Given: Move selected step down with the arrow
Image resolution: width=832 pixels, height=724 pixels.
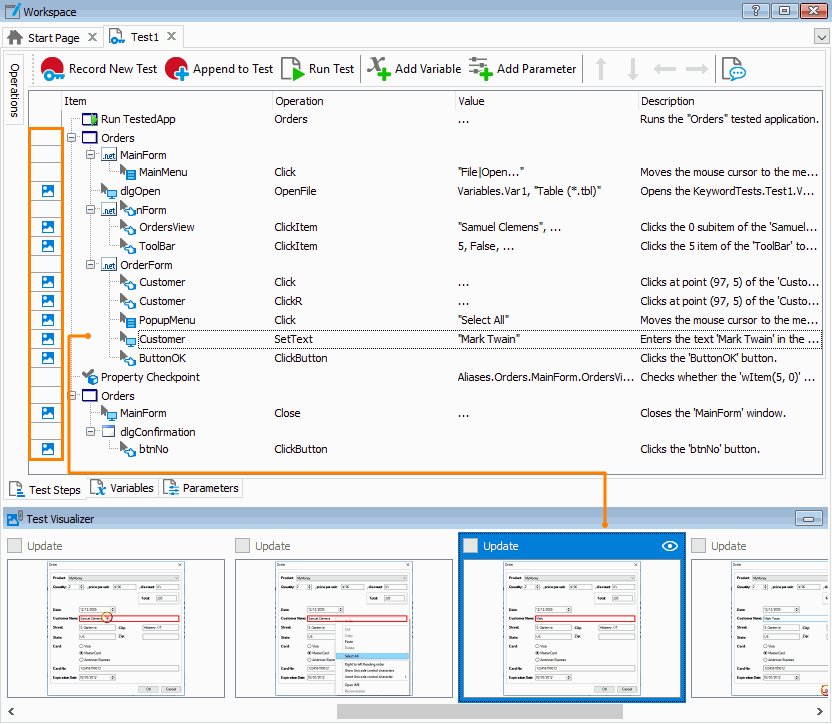Looking at the screenshot, I should click(632, 69).
